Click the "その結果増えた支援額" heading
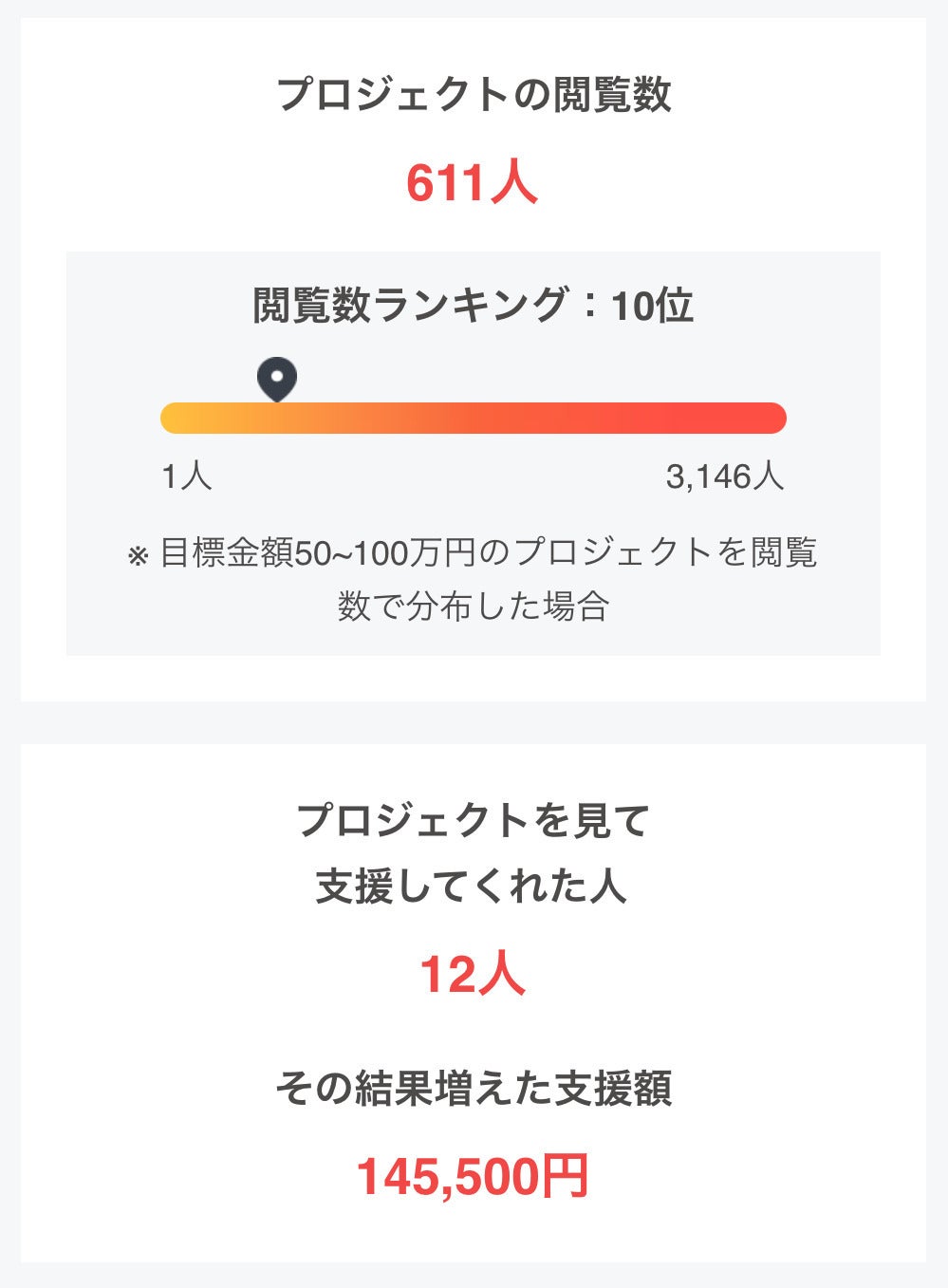Viewport: 948px width, 1288px height. point(474,1088)
